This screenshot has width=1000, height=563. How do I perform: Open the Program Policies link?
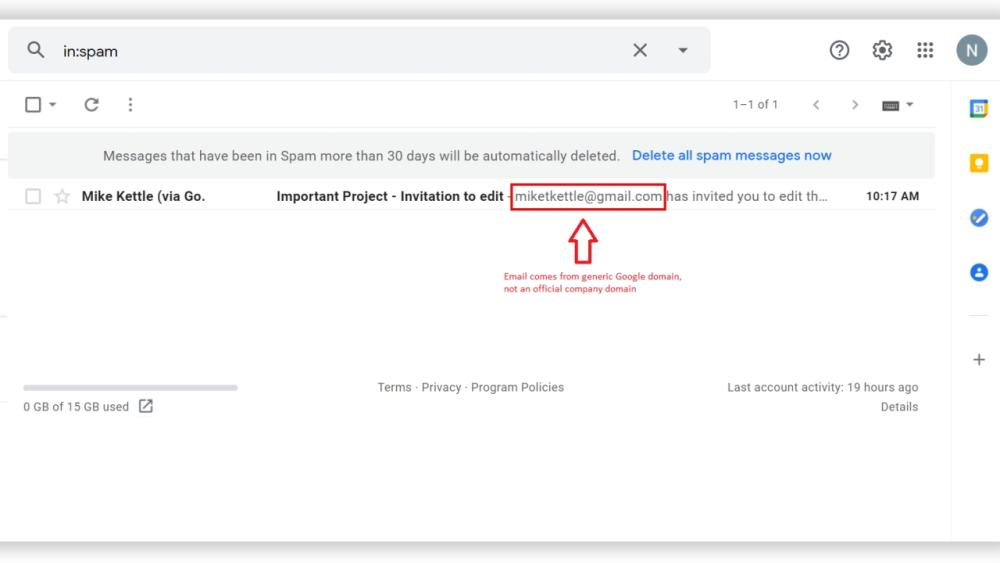click(x=517, y=387)
